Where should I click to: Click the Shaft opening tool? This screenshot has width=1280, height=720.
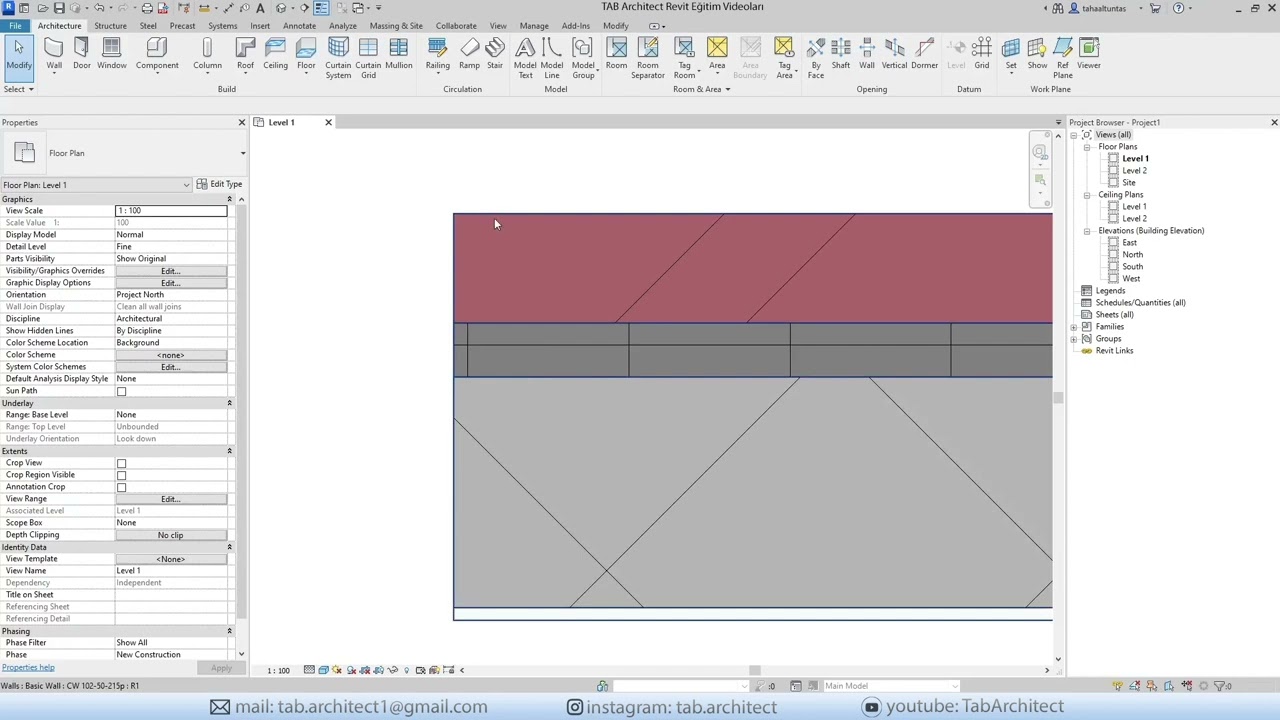point(841,54)
